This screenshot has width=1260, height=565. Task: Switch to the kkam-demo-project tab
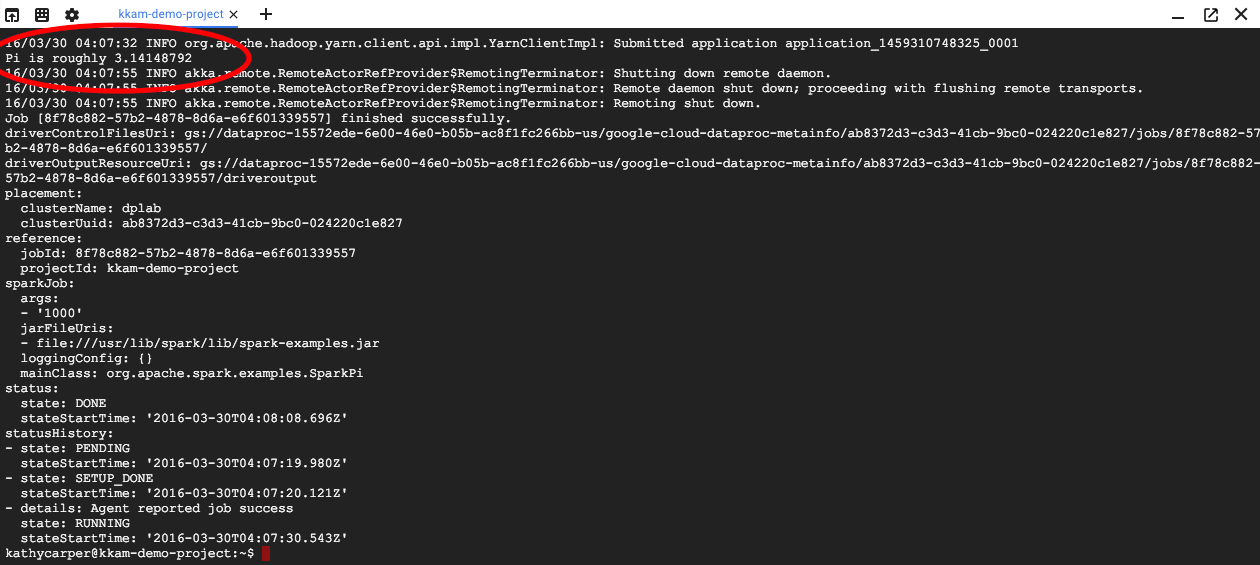(170, 14)
